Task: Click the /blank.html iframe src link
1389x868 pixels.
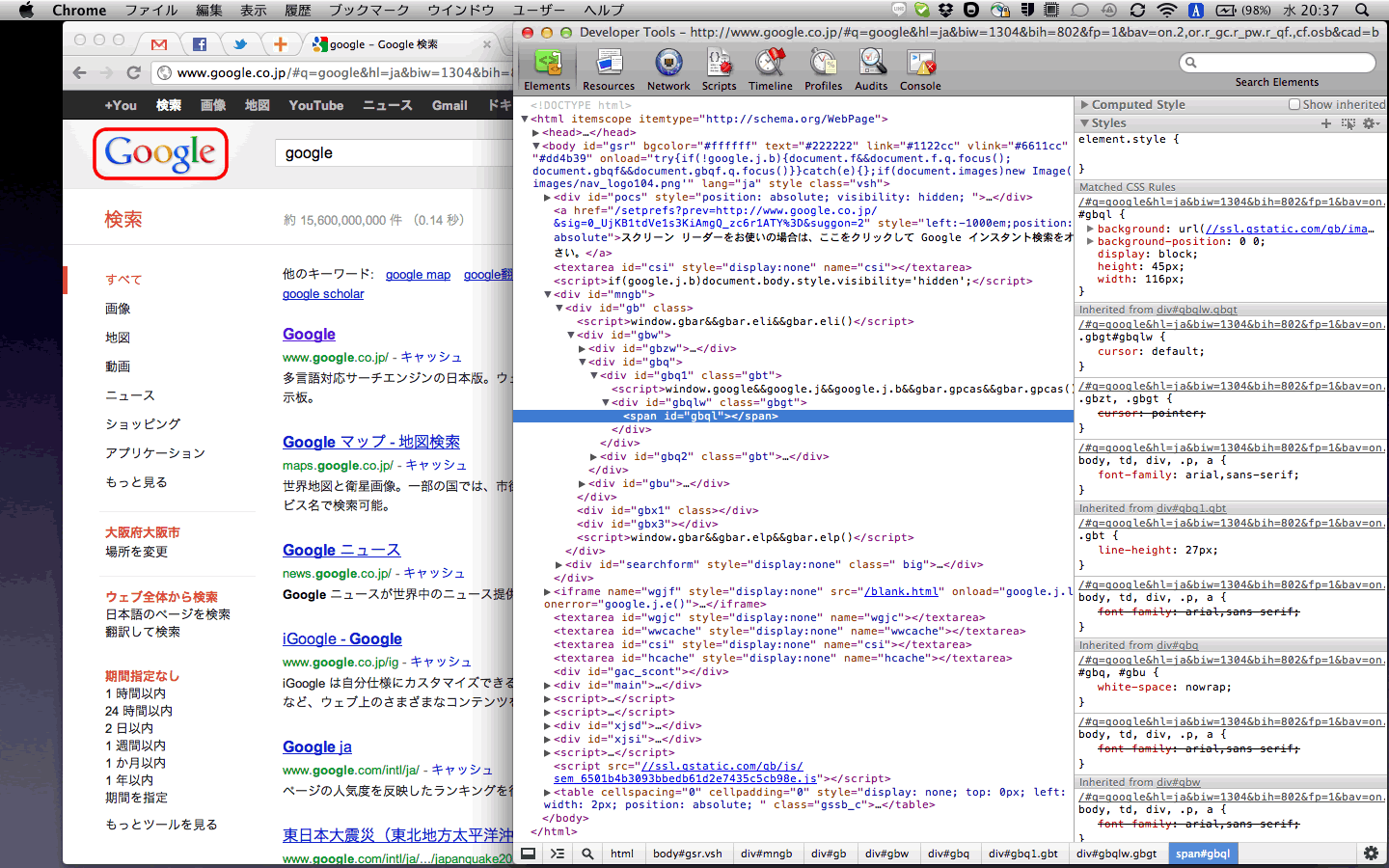Action: pos(902,592)
